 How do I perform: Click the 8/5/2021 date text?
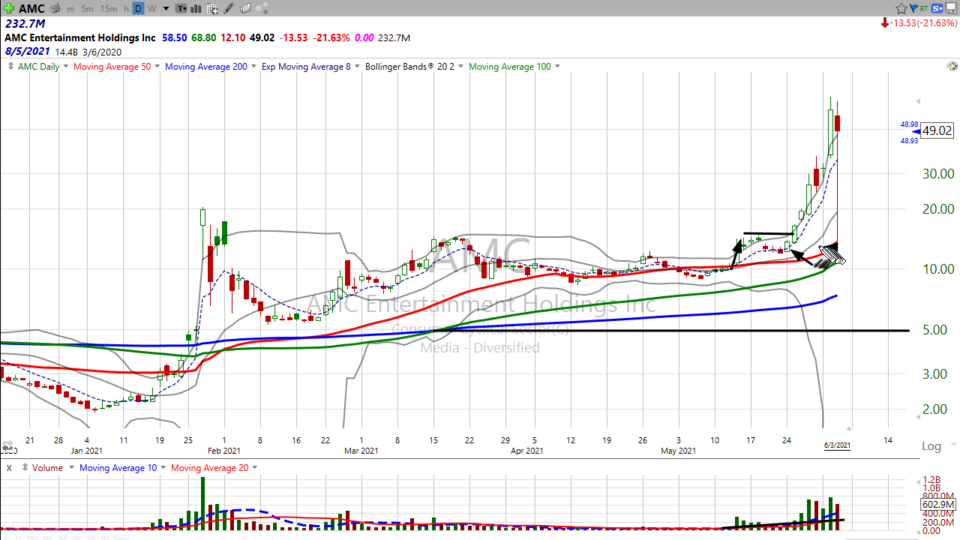point(28,51)
